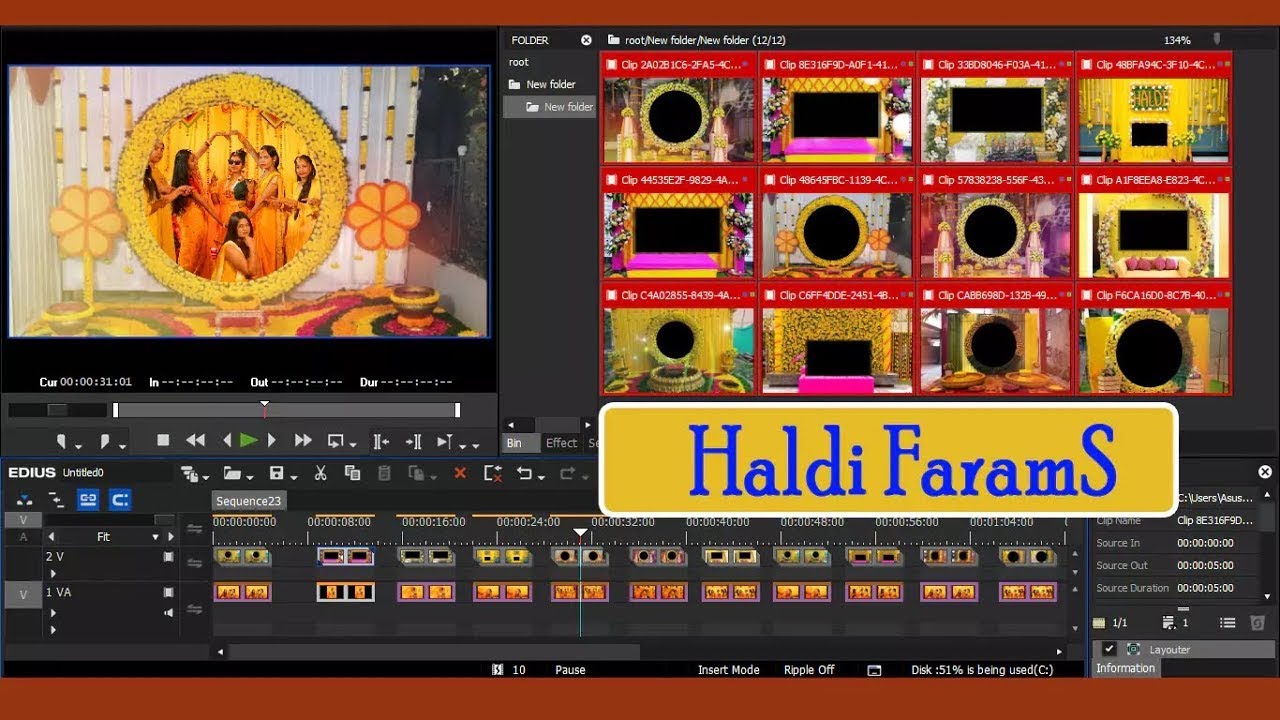Select thumbnail Clip 2A02B1C6-2FA5-4C

(x=680, y=107)
